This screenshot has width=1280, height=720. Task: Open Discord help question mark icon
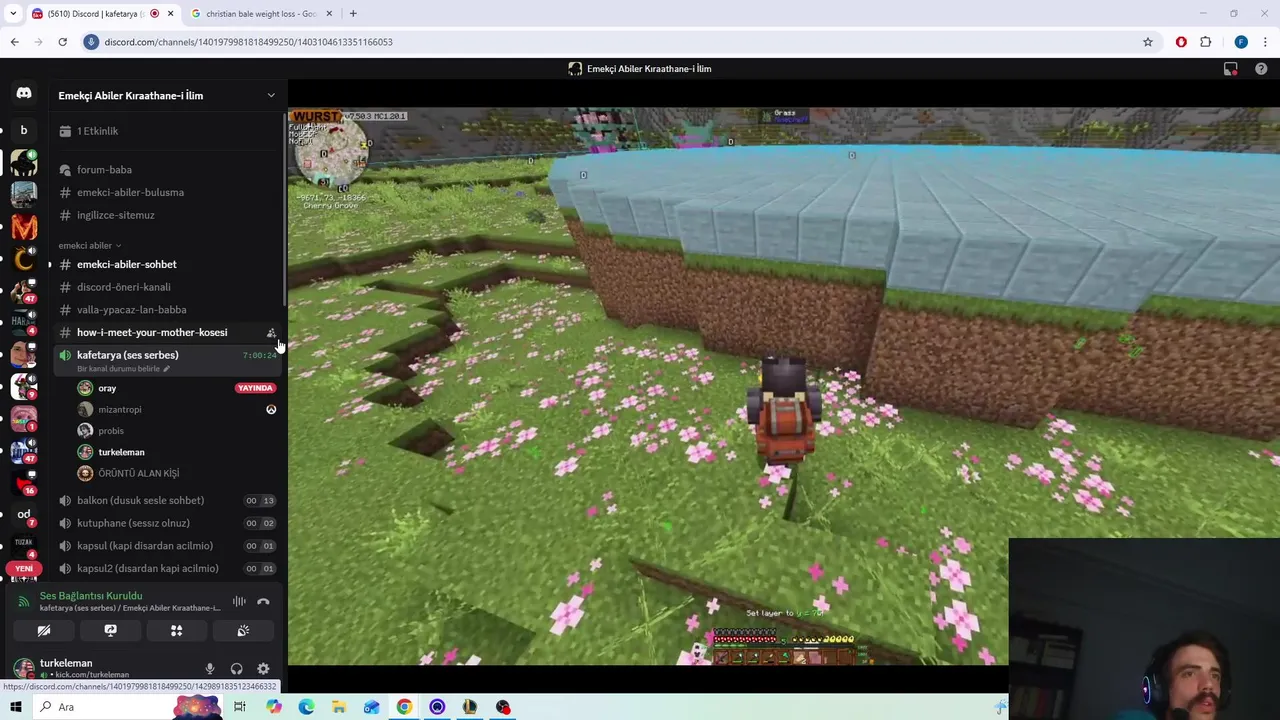(x=1261, y=69)
